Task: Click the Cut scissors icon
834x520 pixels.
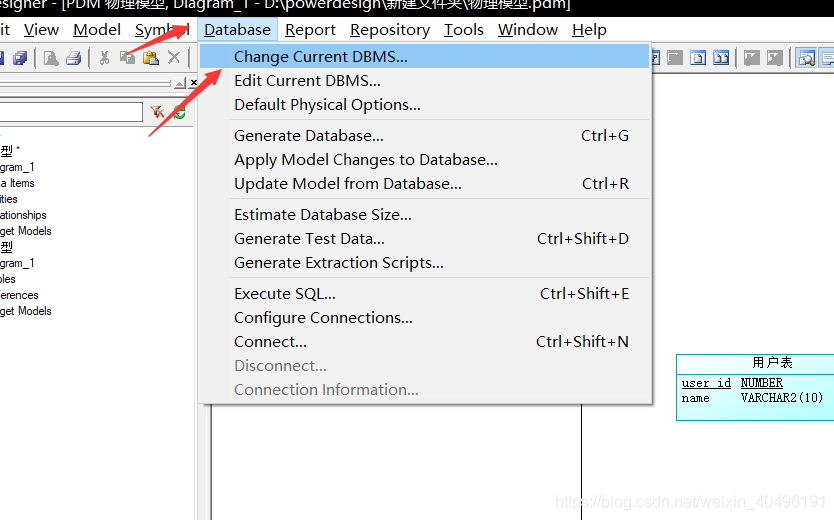Action: pos(104,57)
